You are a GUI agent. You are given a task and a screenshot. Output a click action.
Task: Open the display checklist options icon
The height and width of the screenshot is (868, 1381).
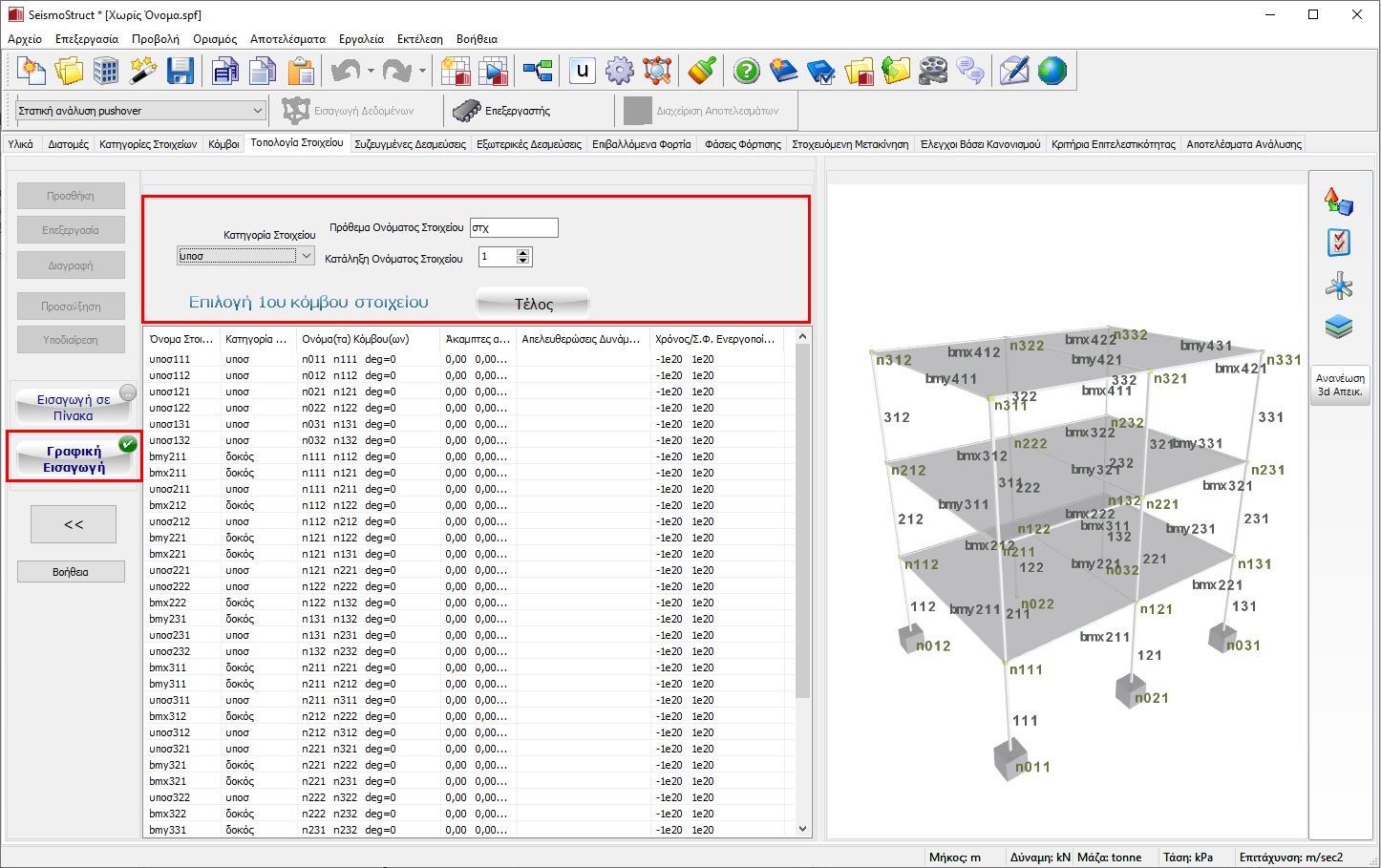pyautogui.click(x=1339, y=243)
